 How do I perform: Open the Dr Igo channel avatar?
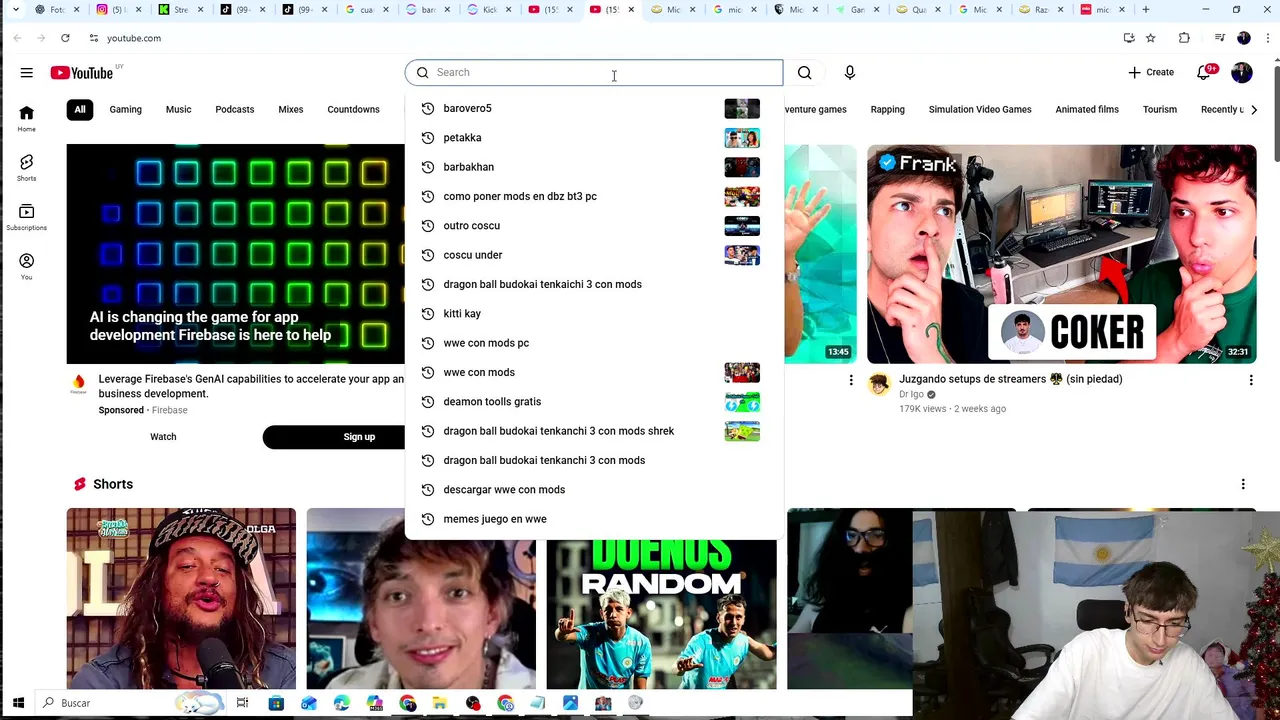click(x=879, y=385)
